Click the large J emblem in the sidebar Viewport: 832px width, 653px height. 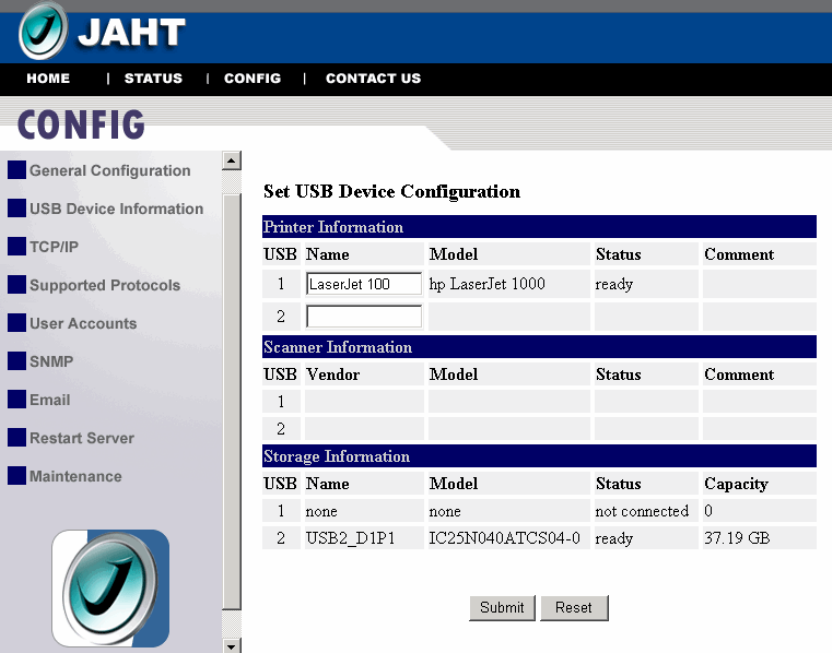coord(111,587)
